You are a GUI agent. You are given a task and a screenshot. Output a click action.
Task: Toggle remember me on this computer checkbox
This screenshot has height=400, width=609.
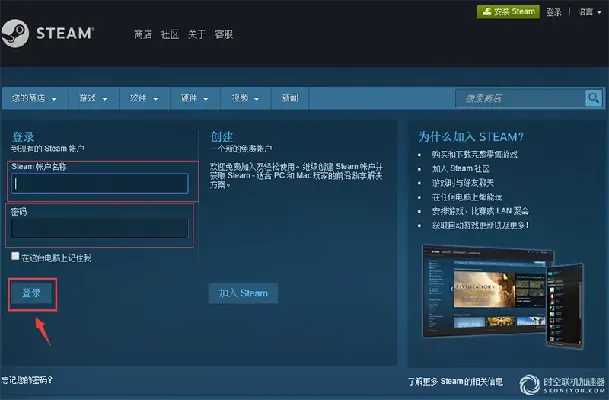click(x=15, y=256)
